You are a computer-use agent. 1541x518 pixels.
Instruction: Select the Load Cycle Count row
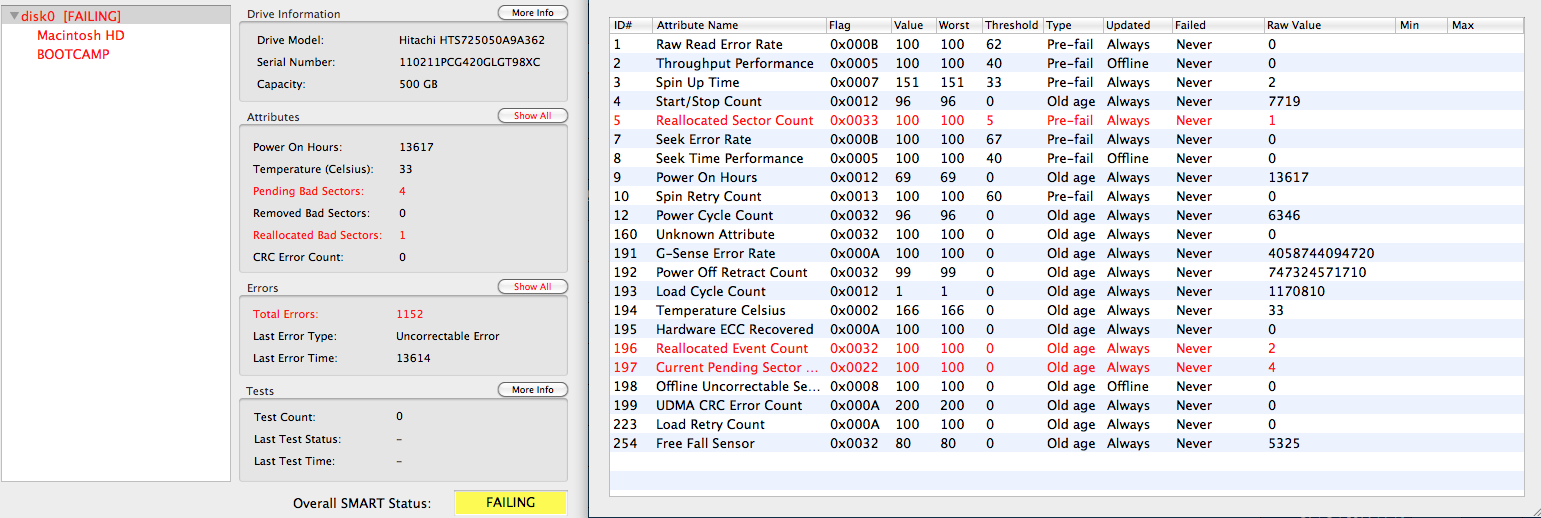(710, 292)
